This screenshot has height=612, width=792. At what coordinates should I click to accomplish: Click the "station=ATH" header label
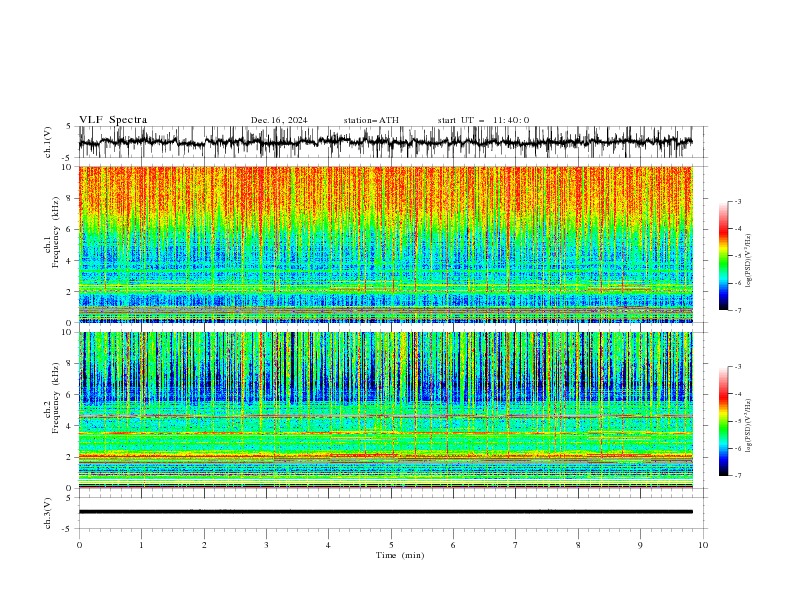click(371, 120)
